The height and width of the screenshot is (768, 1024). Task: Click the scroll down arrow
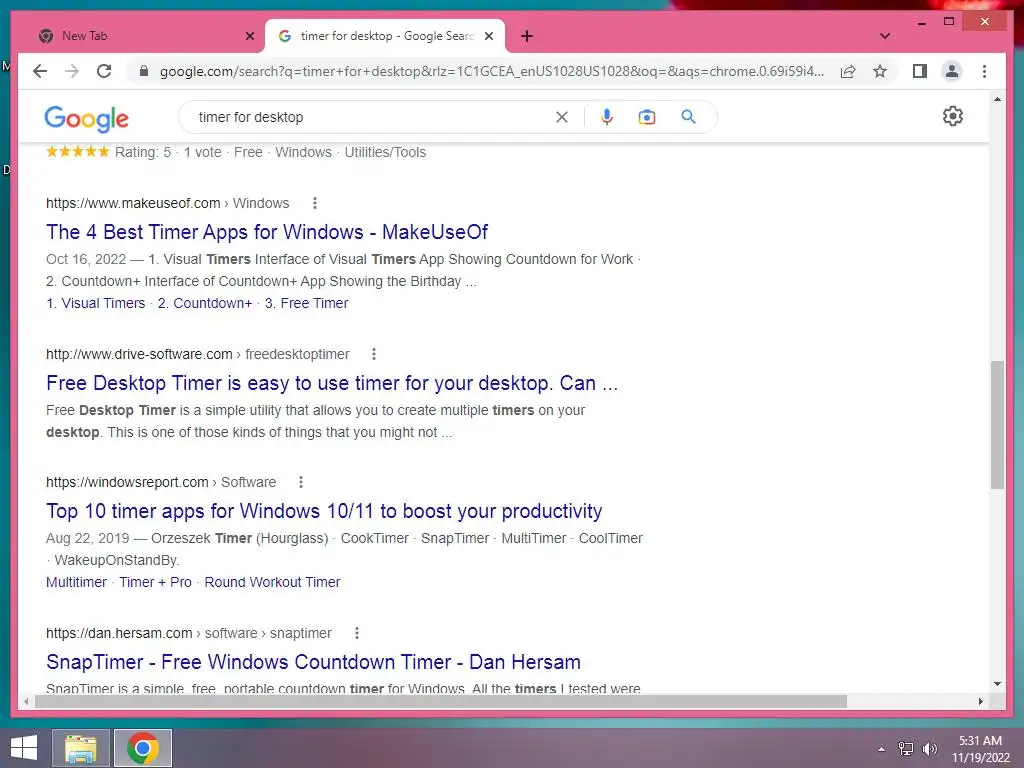997,684
